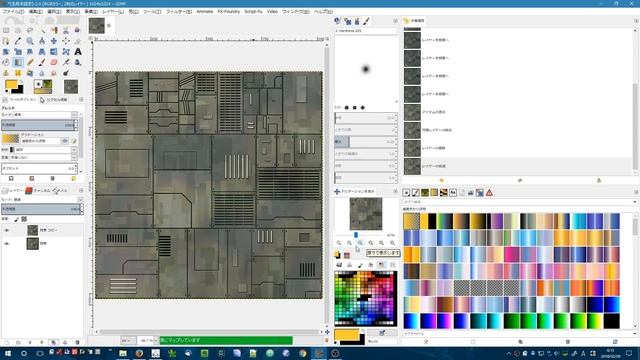The height and width of the screenshot is (360, 640).
Task: Click the navigation zoom slider handle
Action: (x=356, y=235)
